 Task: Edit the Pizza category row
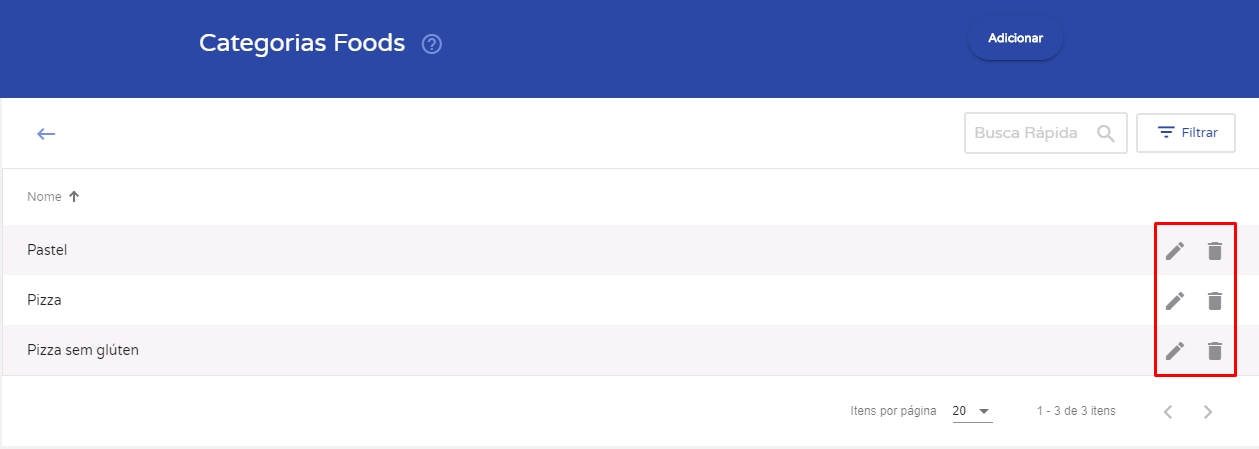click(1175, 300)
